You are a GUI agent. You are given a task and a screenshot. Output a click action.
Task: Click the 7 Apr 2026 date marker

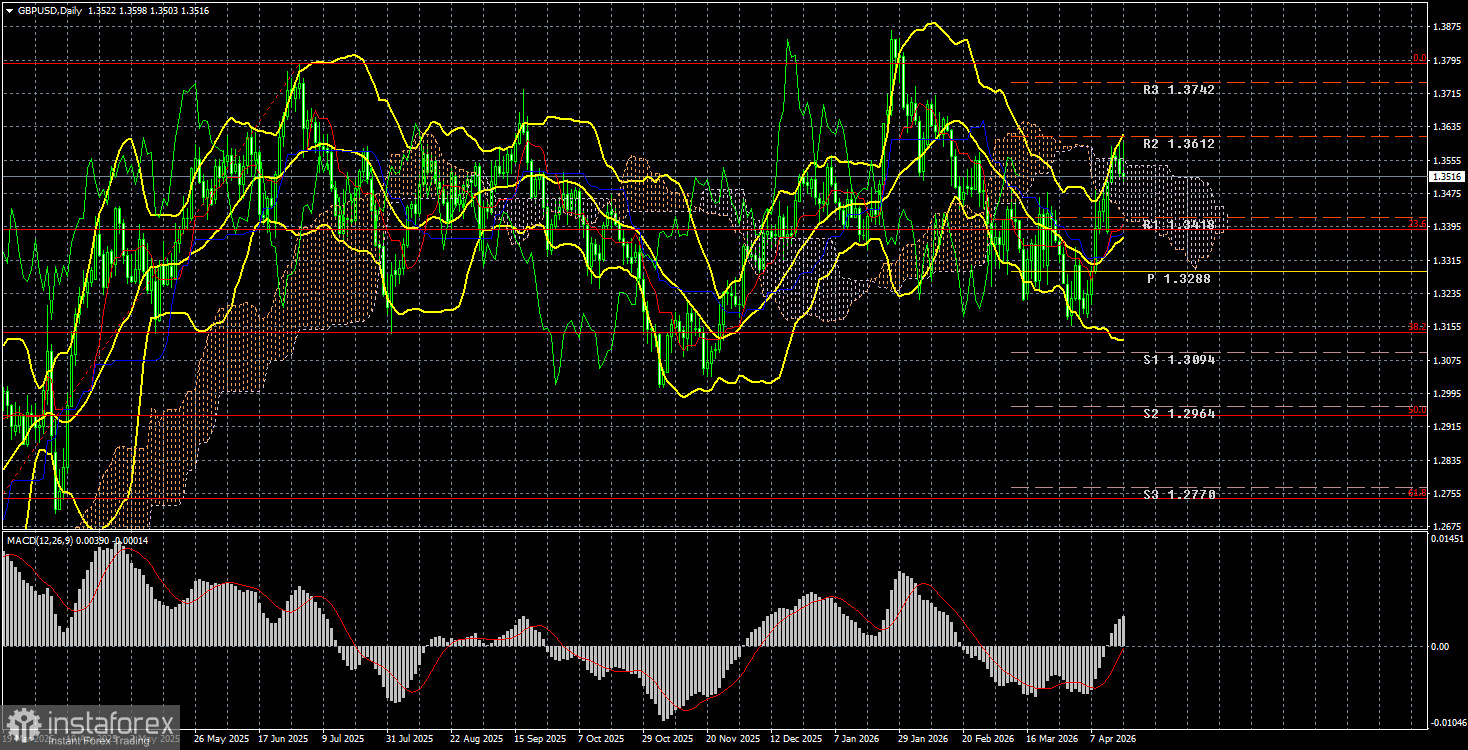tap(1106, 739)
